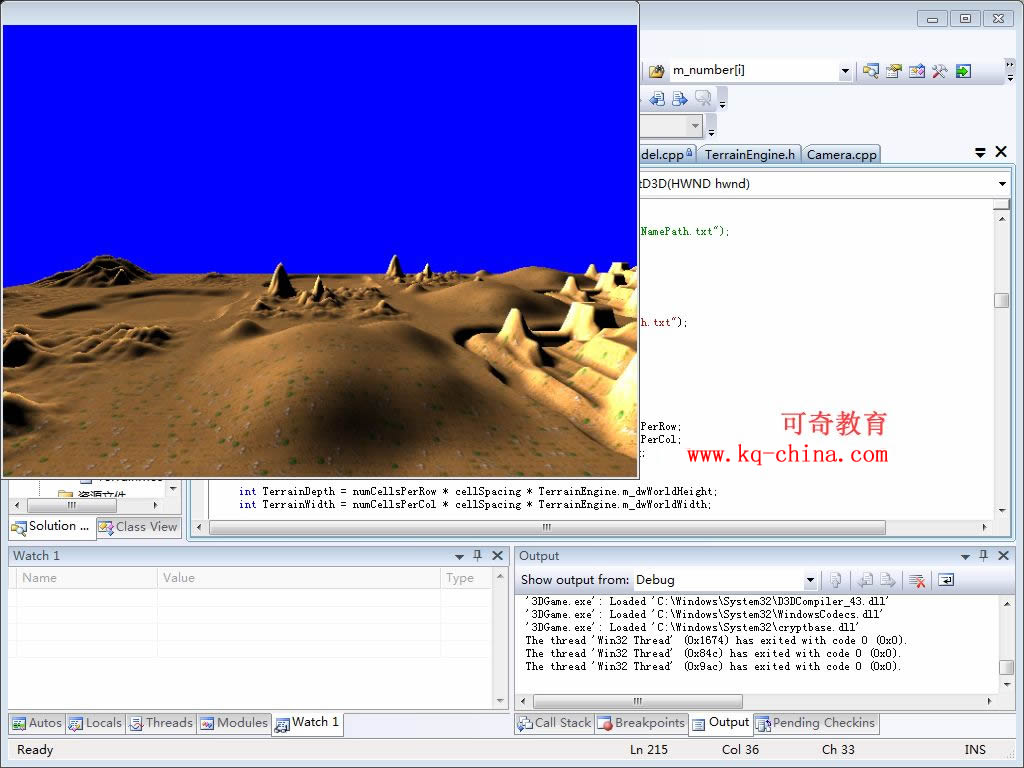Expand the m_number[i] find combo box
The width and height of the screenshot is (1024, 768).
click(x=845, y=71)
